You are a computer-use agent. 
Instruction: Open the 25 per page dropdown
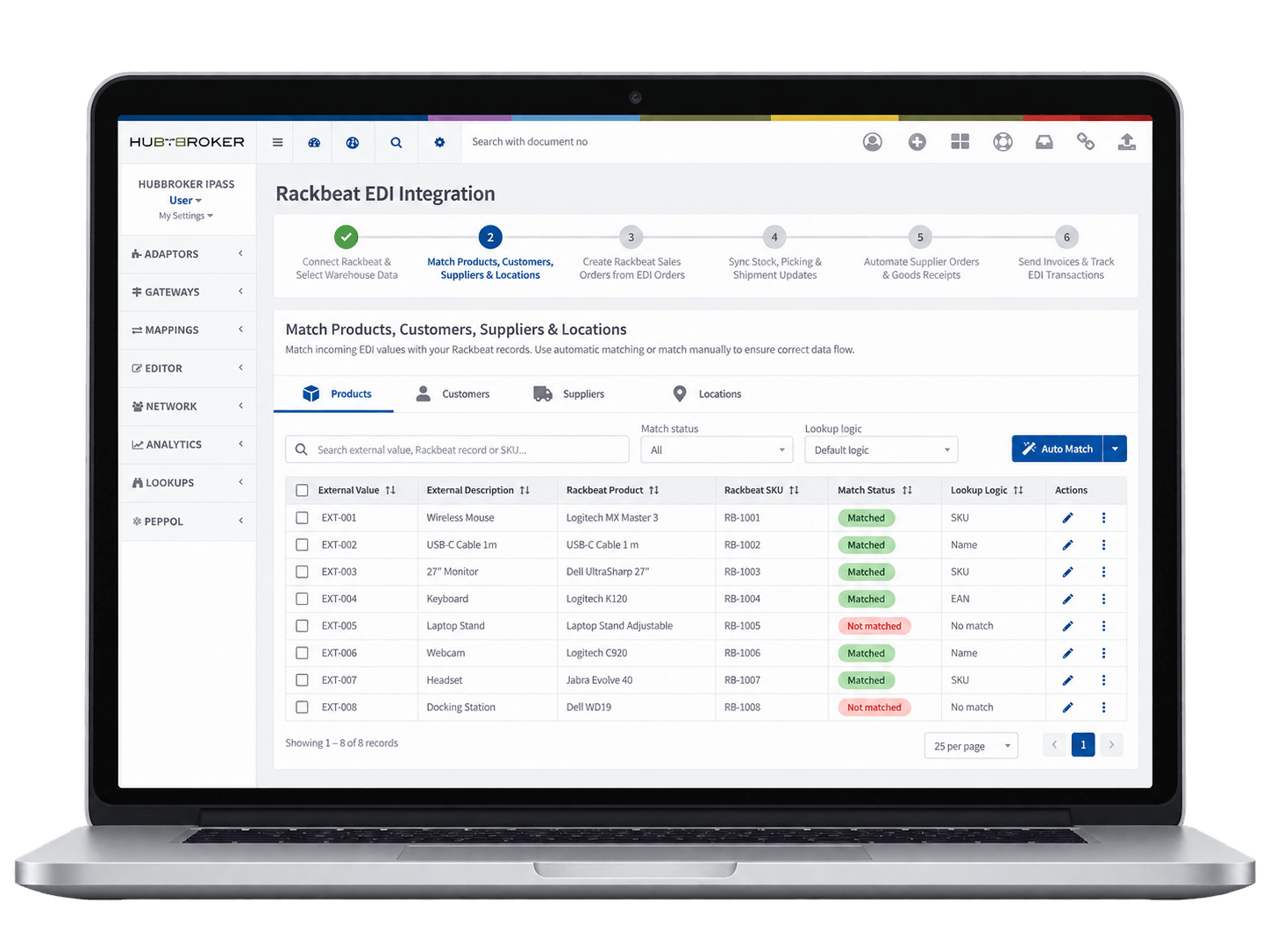(971, 746)
